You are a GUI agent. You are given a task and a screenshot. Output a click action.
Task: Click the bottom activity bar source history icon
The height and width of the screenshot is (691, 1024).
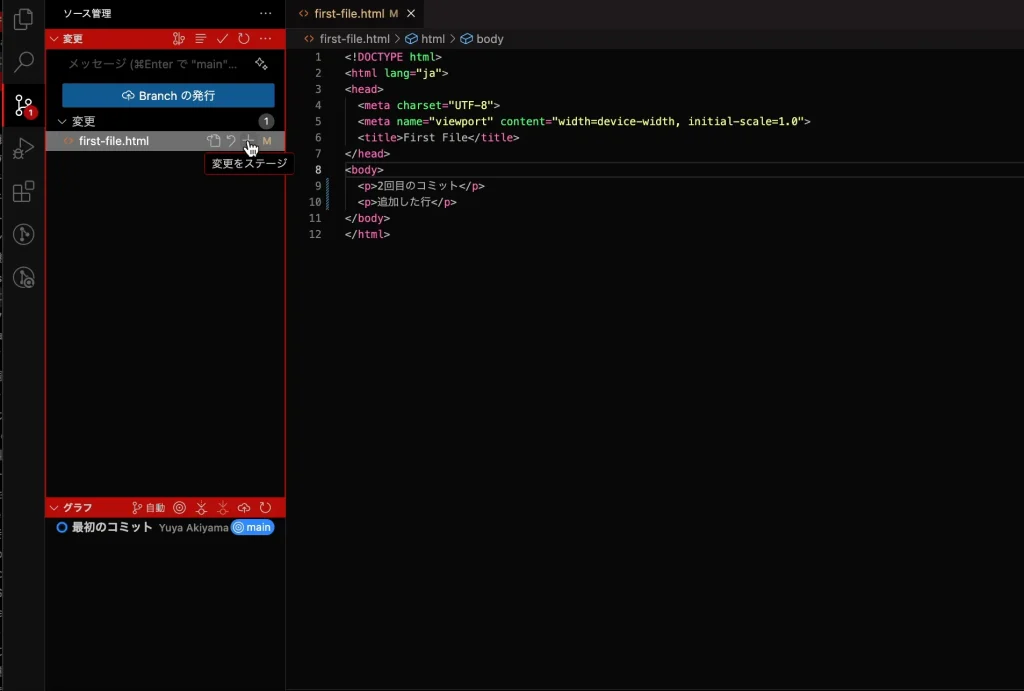pos(24,278)
